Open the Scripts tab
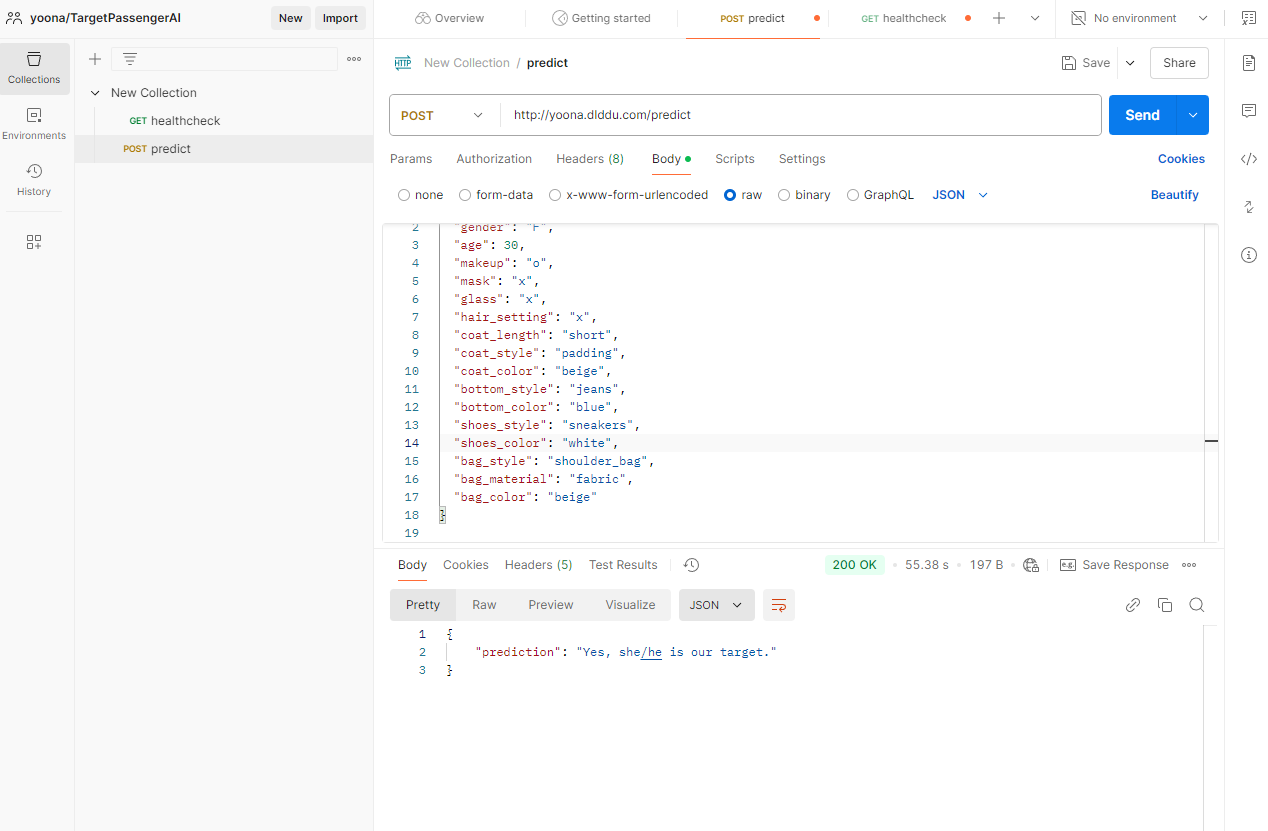The image size is (1268, 831). 735,159
